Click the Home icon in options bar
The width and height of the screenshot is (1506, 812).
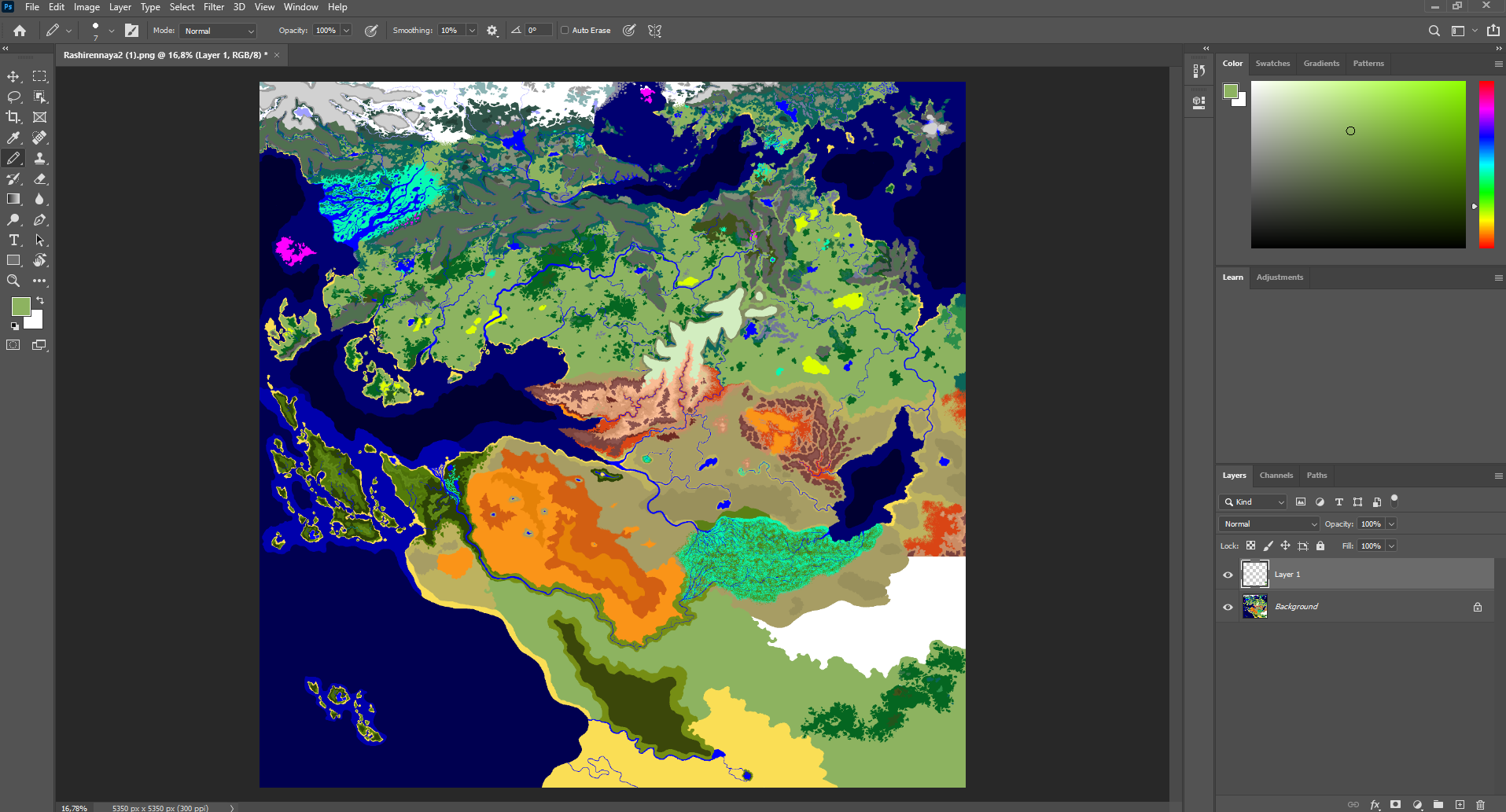[20, 31]
